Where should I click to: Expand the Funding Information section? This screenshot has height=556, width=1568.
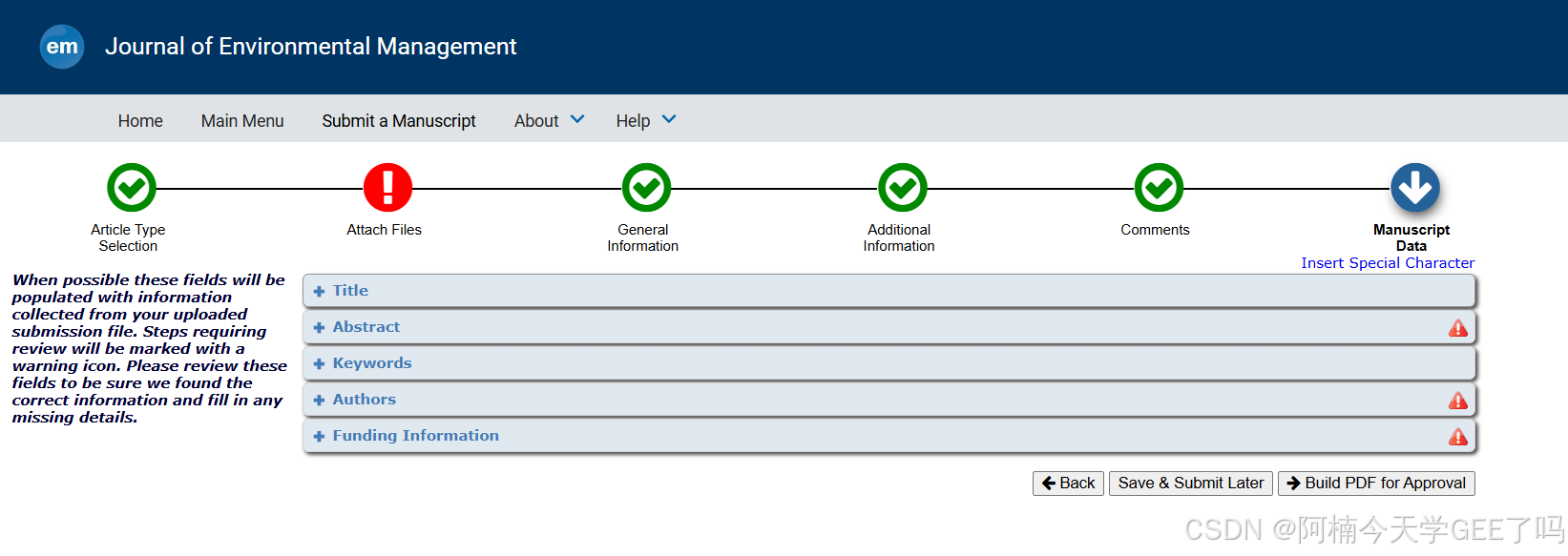tap(889, 436)
